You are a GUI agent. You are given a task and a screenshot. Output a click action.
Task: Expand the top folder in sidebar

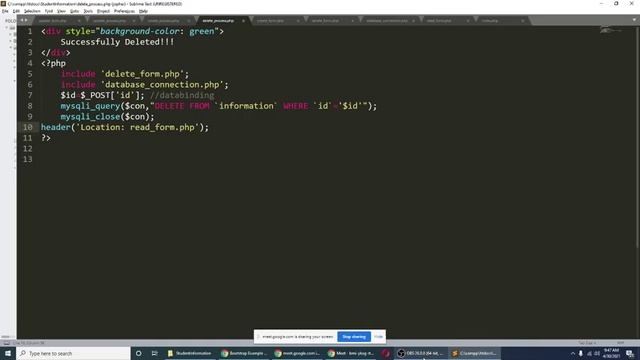[x=7, y=28]
